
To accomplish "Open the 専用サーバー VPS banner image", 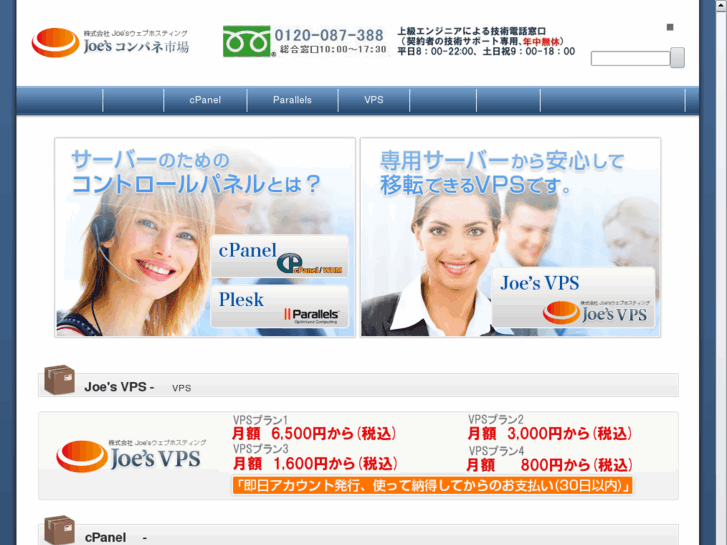I will [x=510, y=237].
